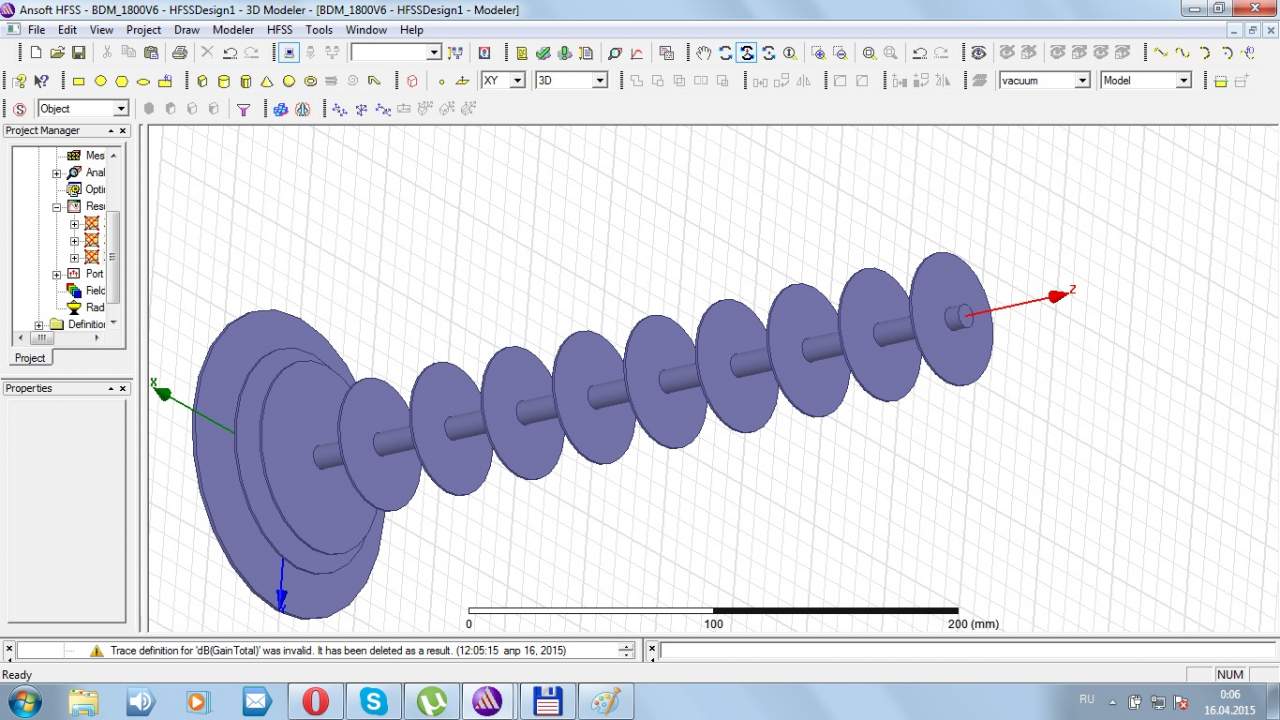
Task: Toggle the highlighted select mode button
Action: click(x=289, y=53)
